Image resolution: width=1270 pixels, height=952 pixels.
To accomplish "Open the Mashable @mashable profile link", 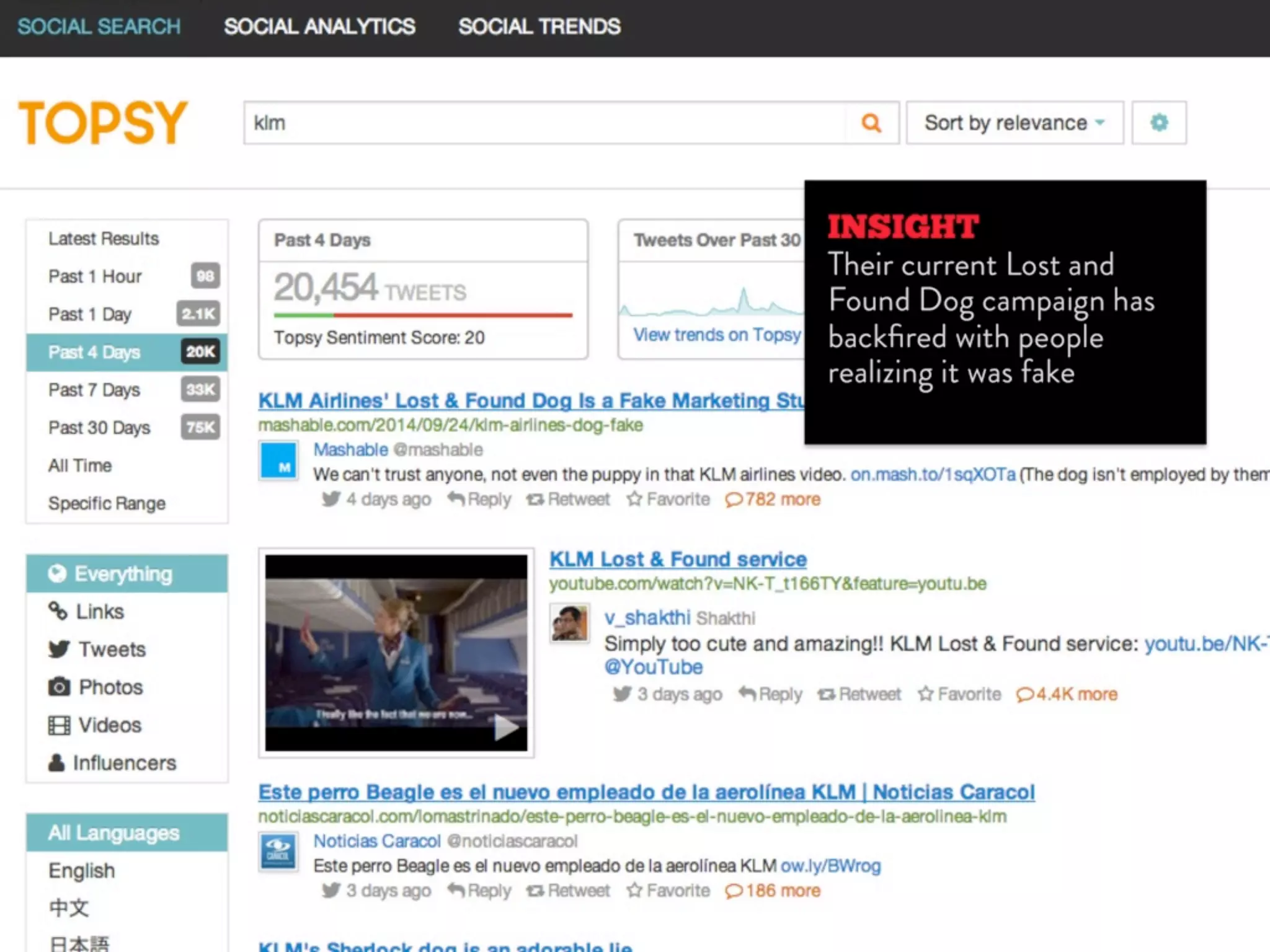I will pyautogui.click(x=398, y=449).
